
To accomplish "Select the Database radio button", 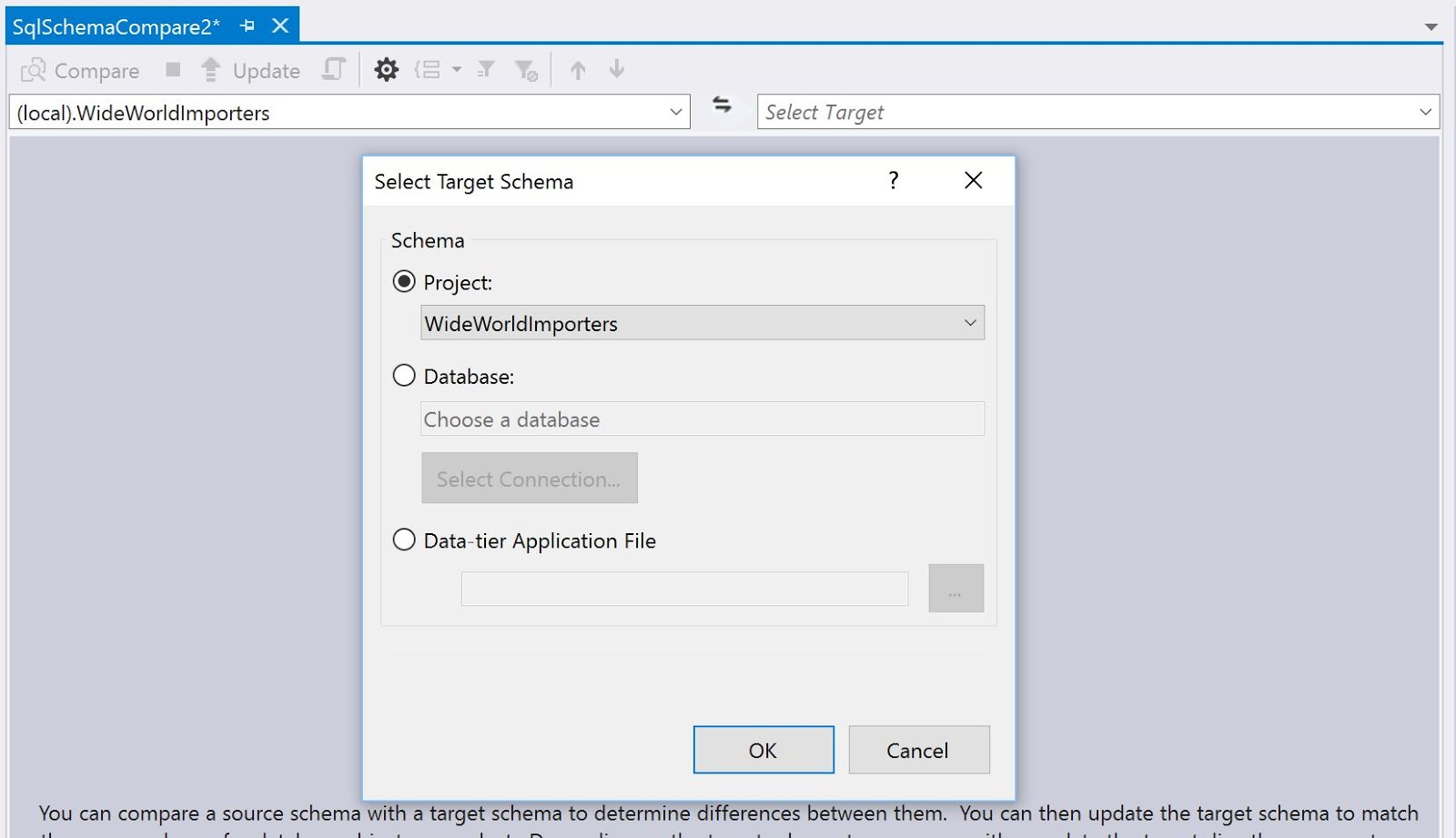I will pyautogui.click(x=404, y=375).
